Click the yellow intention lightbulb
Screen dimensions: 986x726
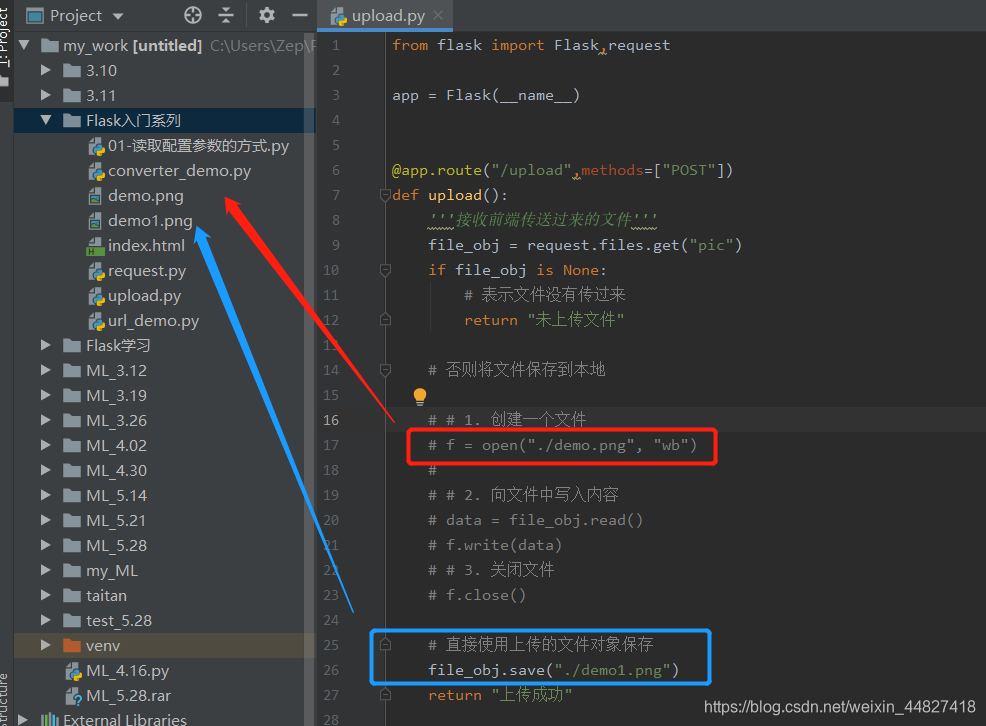pyautogui.click(x=419, y=395)
